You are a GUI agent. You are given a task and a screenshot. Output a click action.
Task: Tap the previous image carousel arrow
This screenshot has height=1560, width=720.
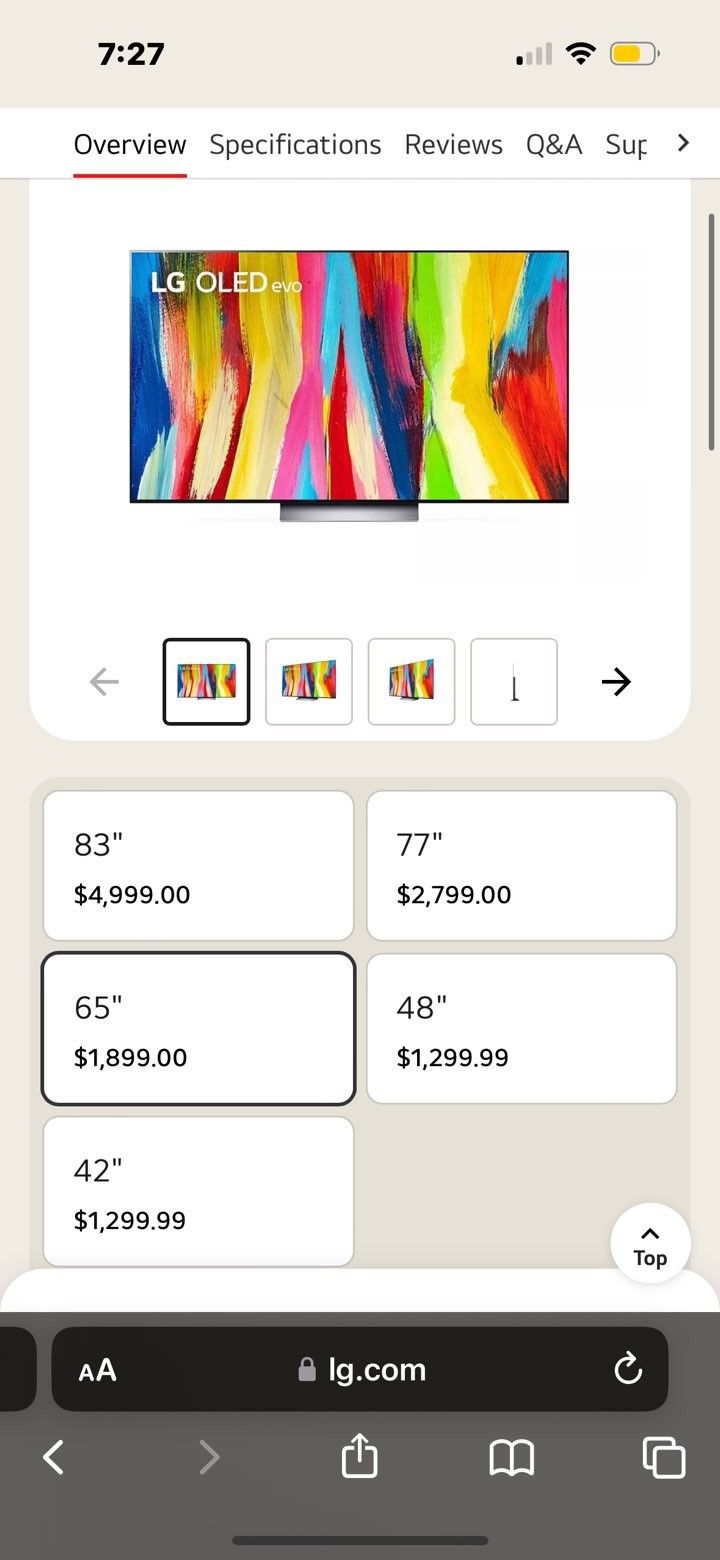104,681
